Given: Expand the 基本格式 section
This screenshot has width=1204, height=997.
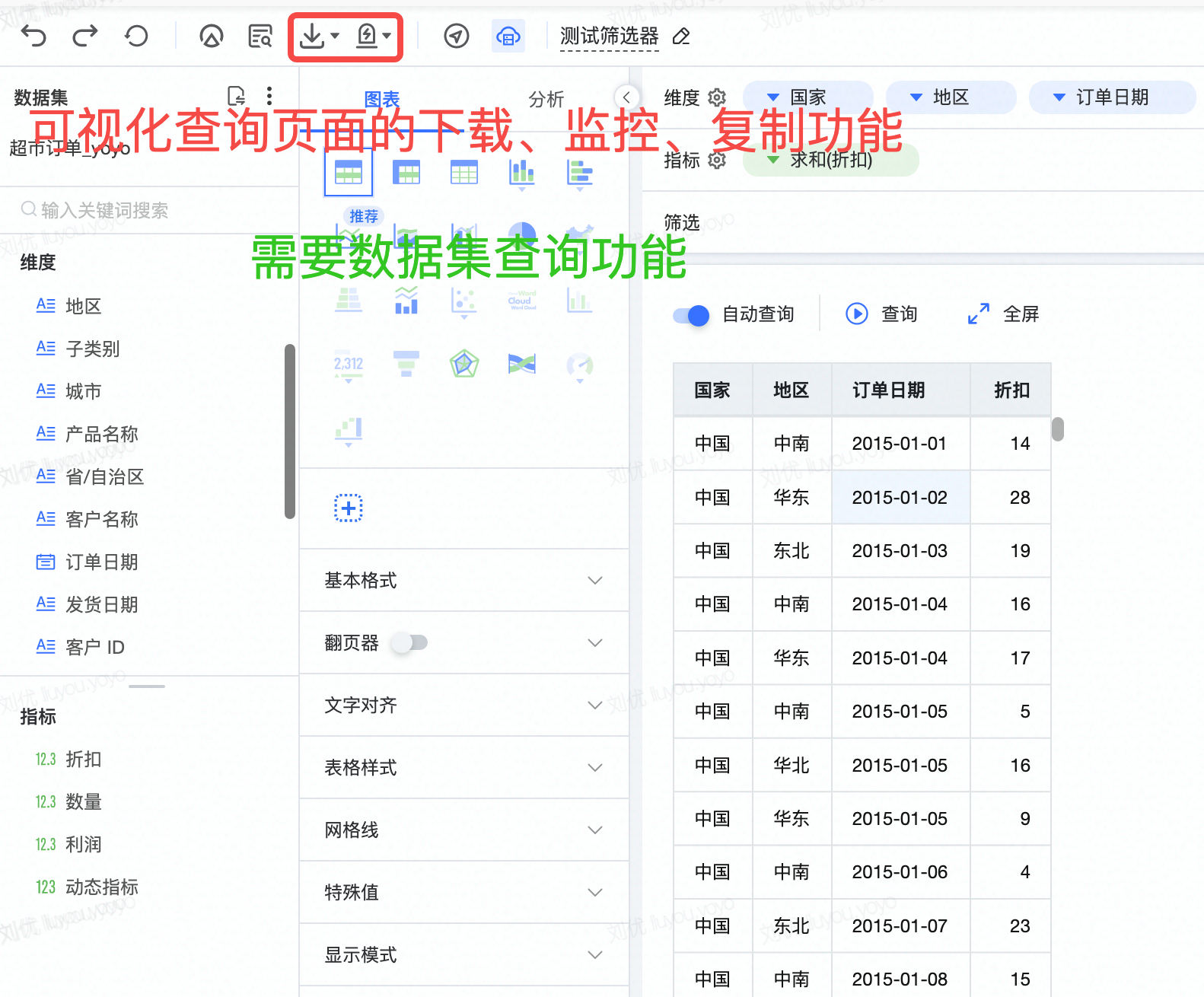Looking at the screenshot, I should 463,581.
